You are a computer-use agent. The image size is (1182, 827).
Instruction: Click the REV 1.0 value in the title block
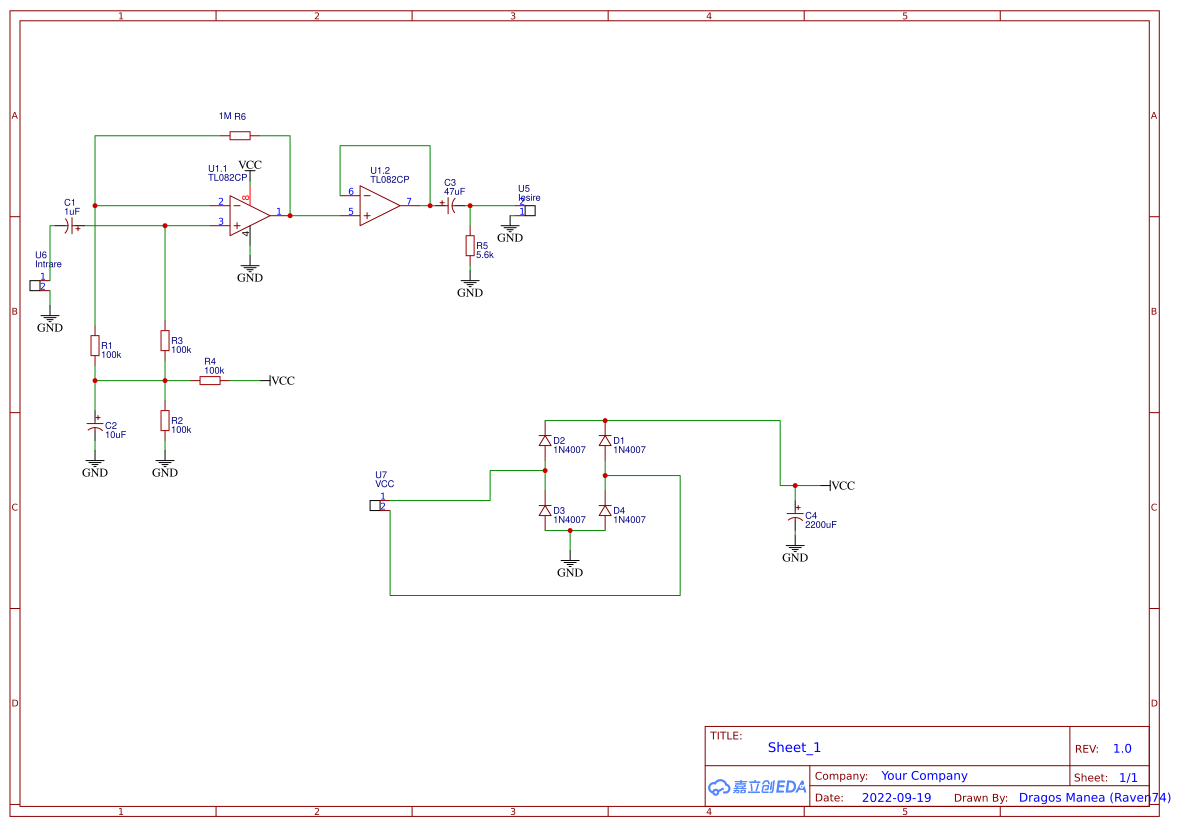pyautogui.click(x=1121, y=748)
